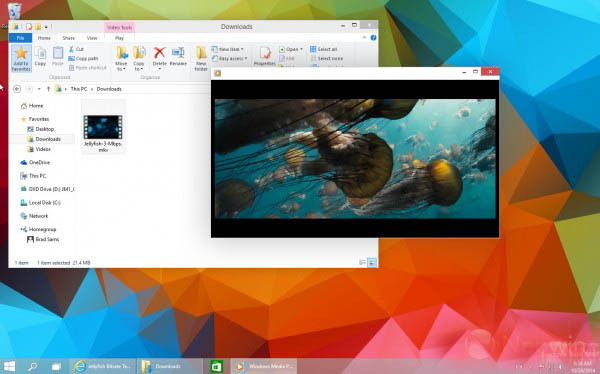Open the Share ribbon tab
The image size is (600, 374).
click(68, 38)
